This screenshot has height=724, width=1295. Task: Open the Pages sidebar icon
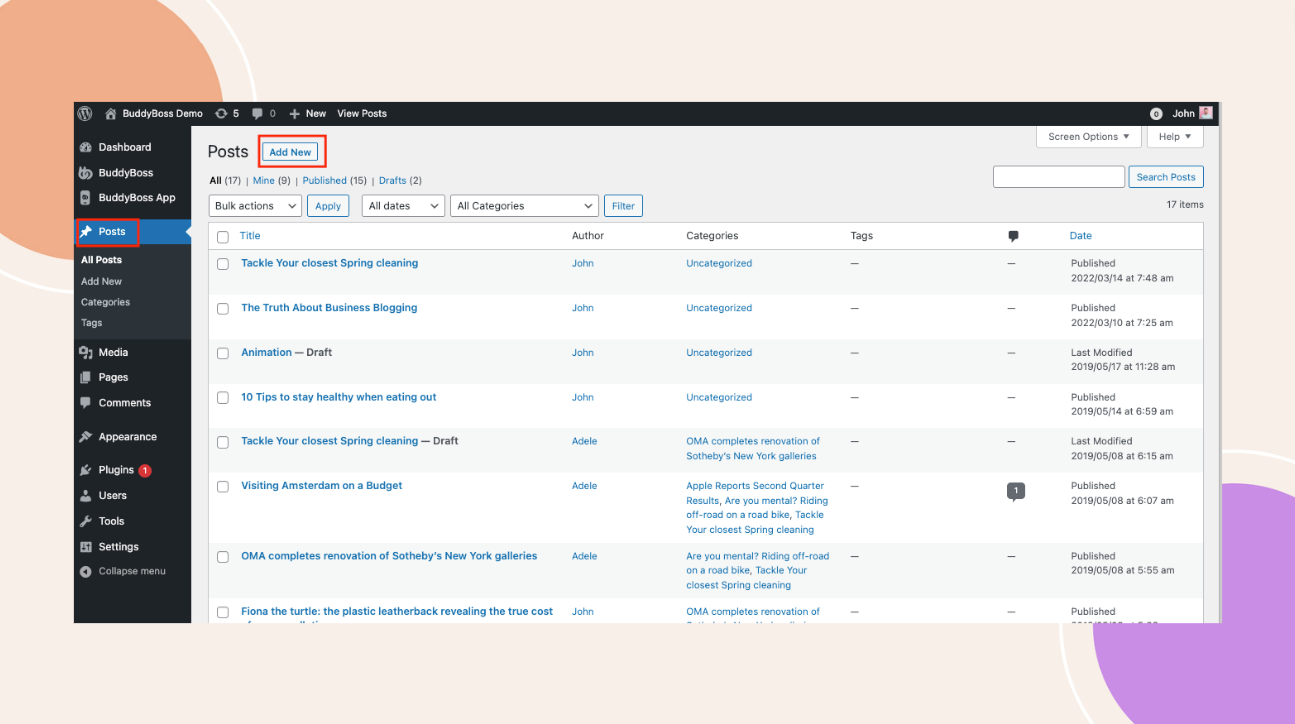(x=86, y=378)
